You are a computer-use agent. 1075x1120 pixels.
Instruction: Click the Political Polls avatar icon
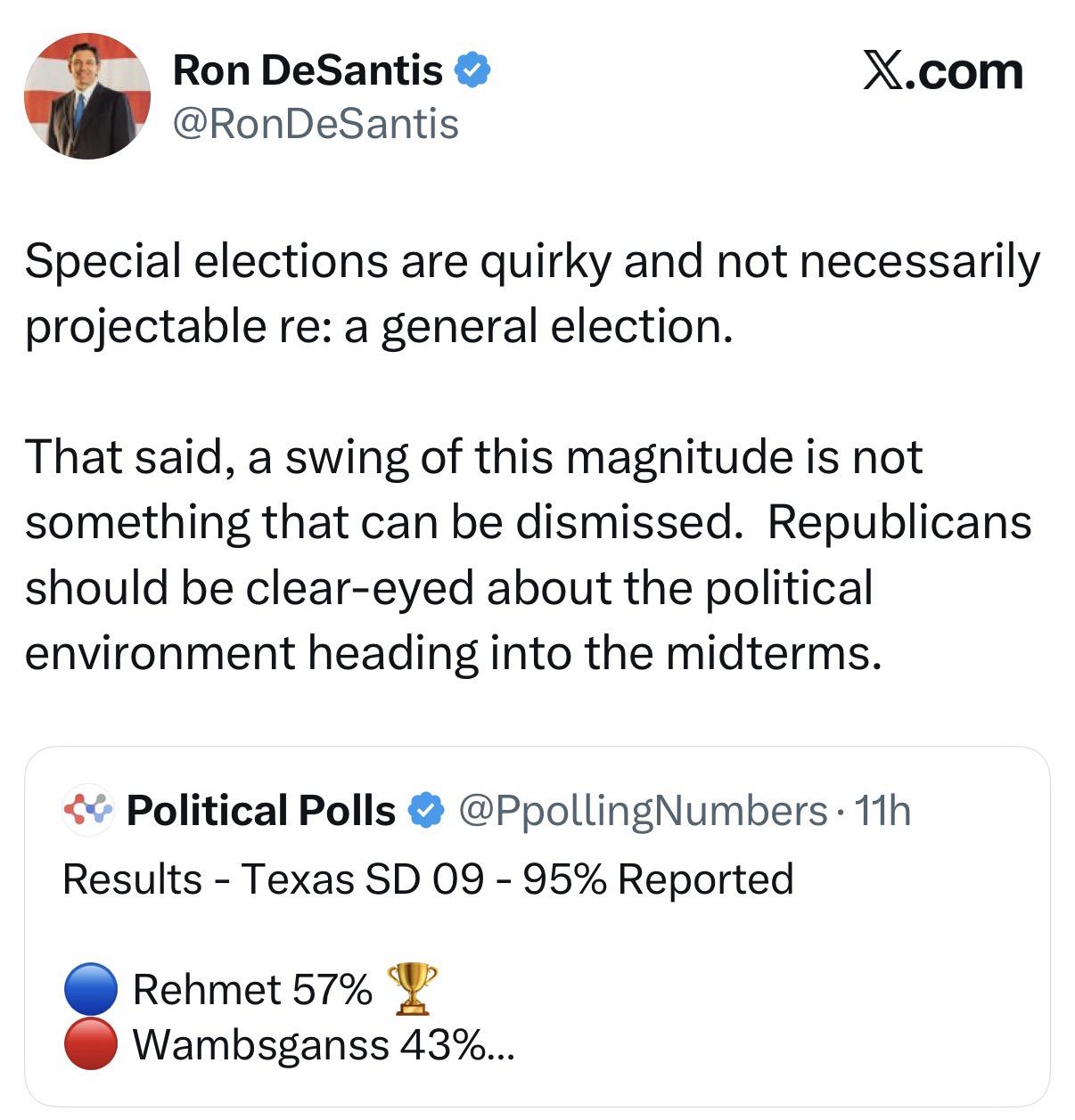87,810
